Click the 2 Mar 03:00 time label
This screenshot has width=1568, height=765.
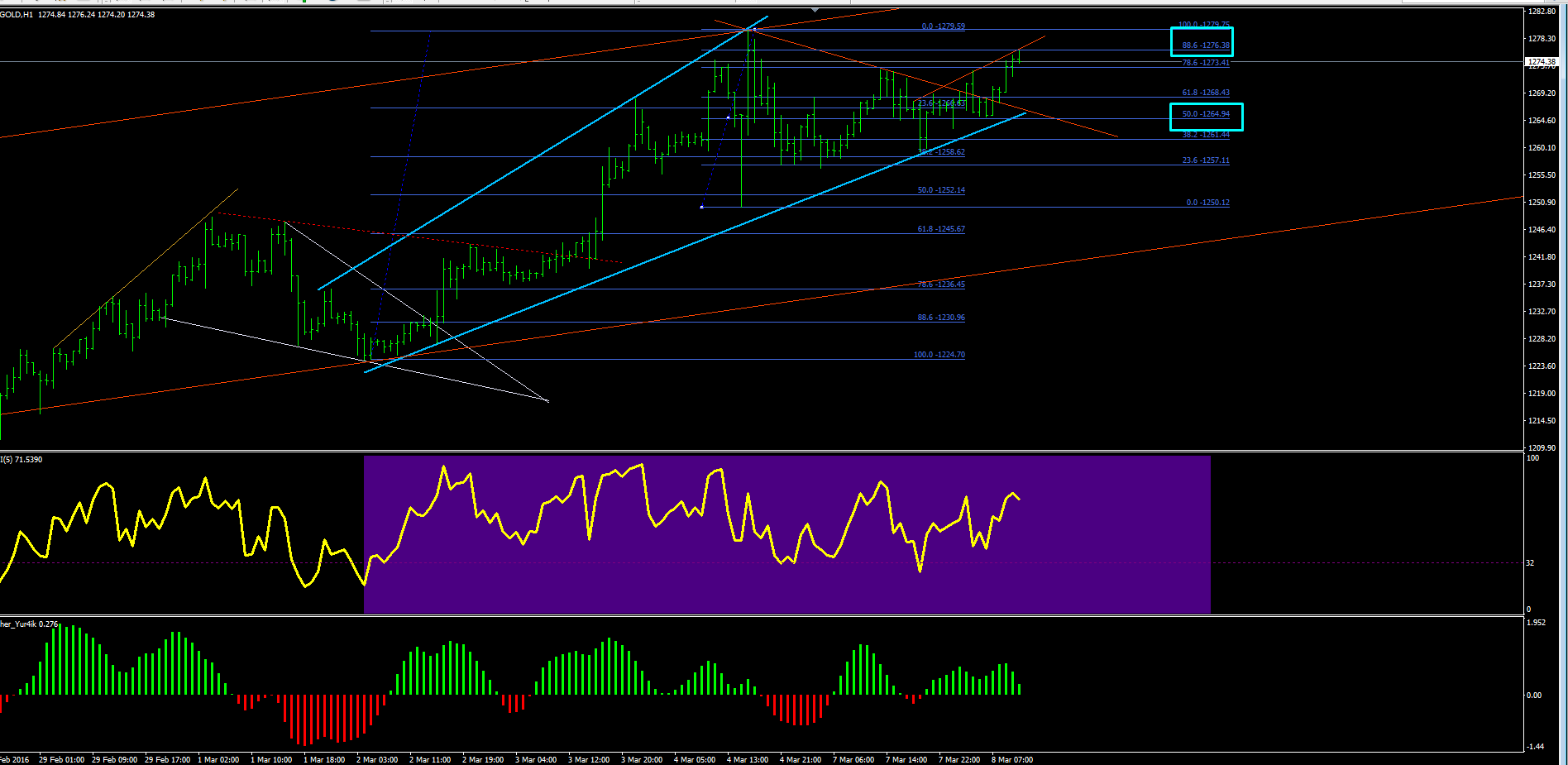pyautogui.click(x=377, y=760)
